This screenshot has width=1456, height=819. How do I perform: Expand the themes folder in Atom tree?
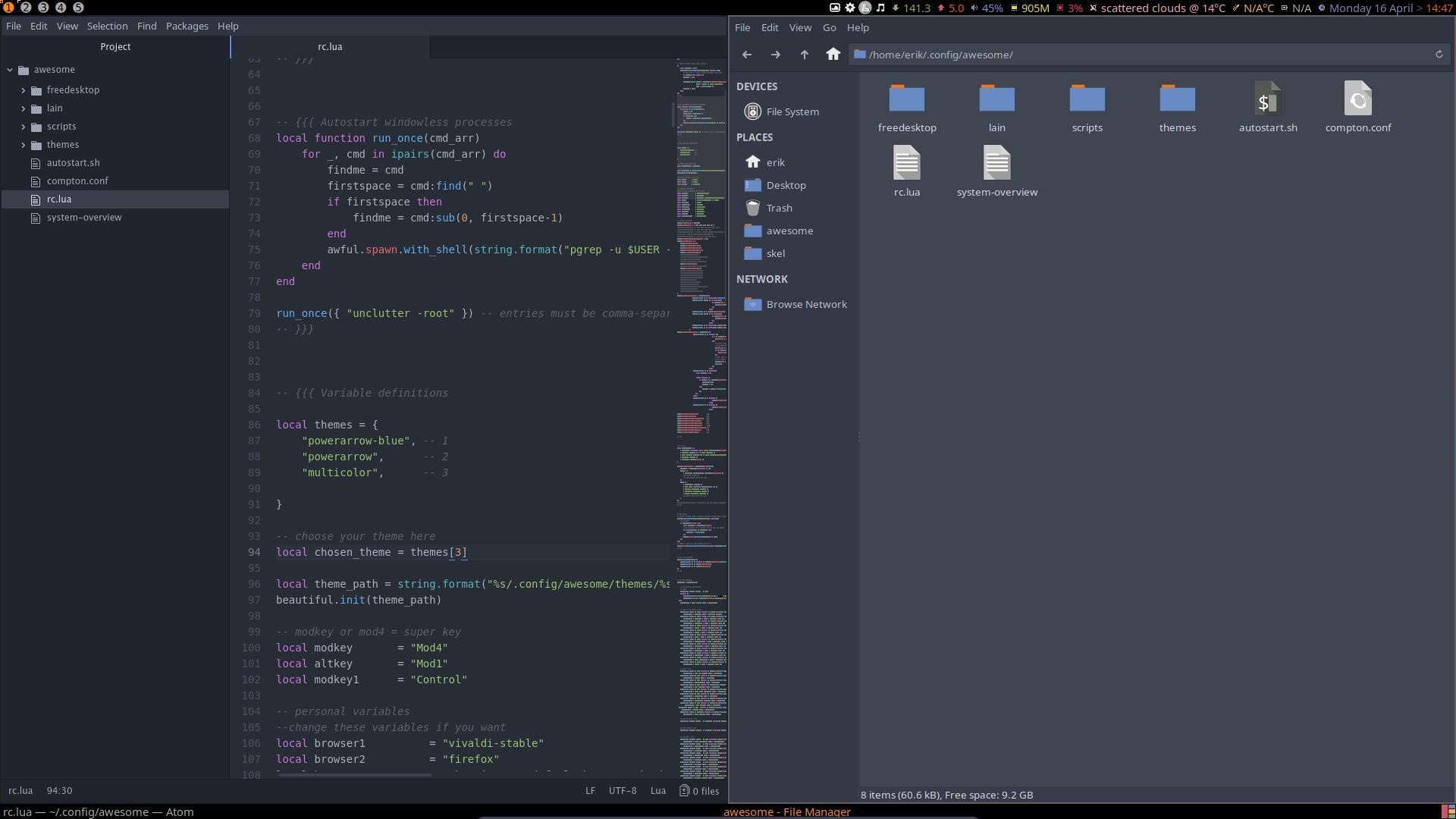24,145
